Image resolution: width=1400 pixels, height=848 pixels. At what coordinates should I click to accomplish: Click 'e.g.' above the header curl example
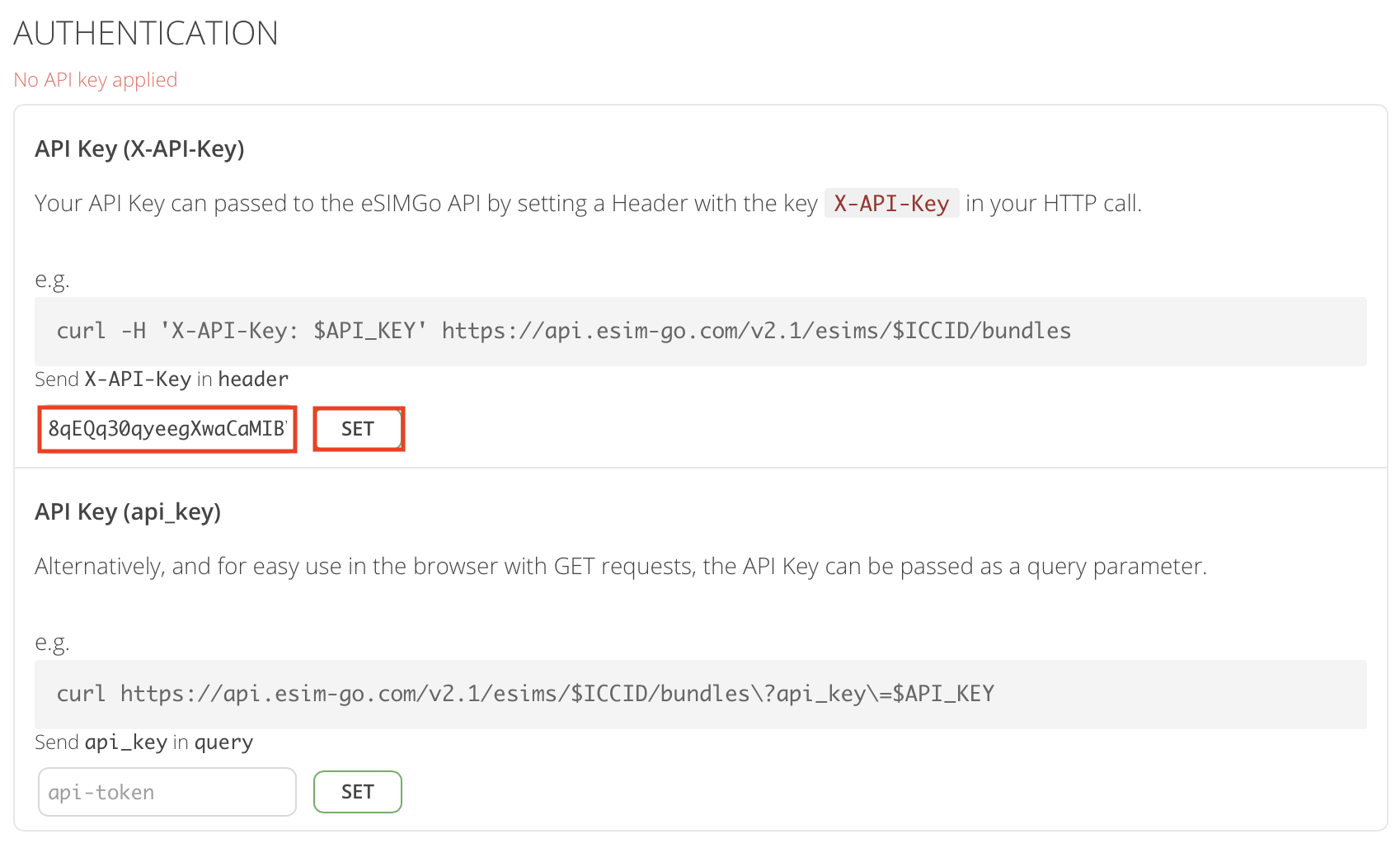tap(52, 280)
